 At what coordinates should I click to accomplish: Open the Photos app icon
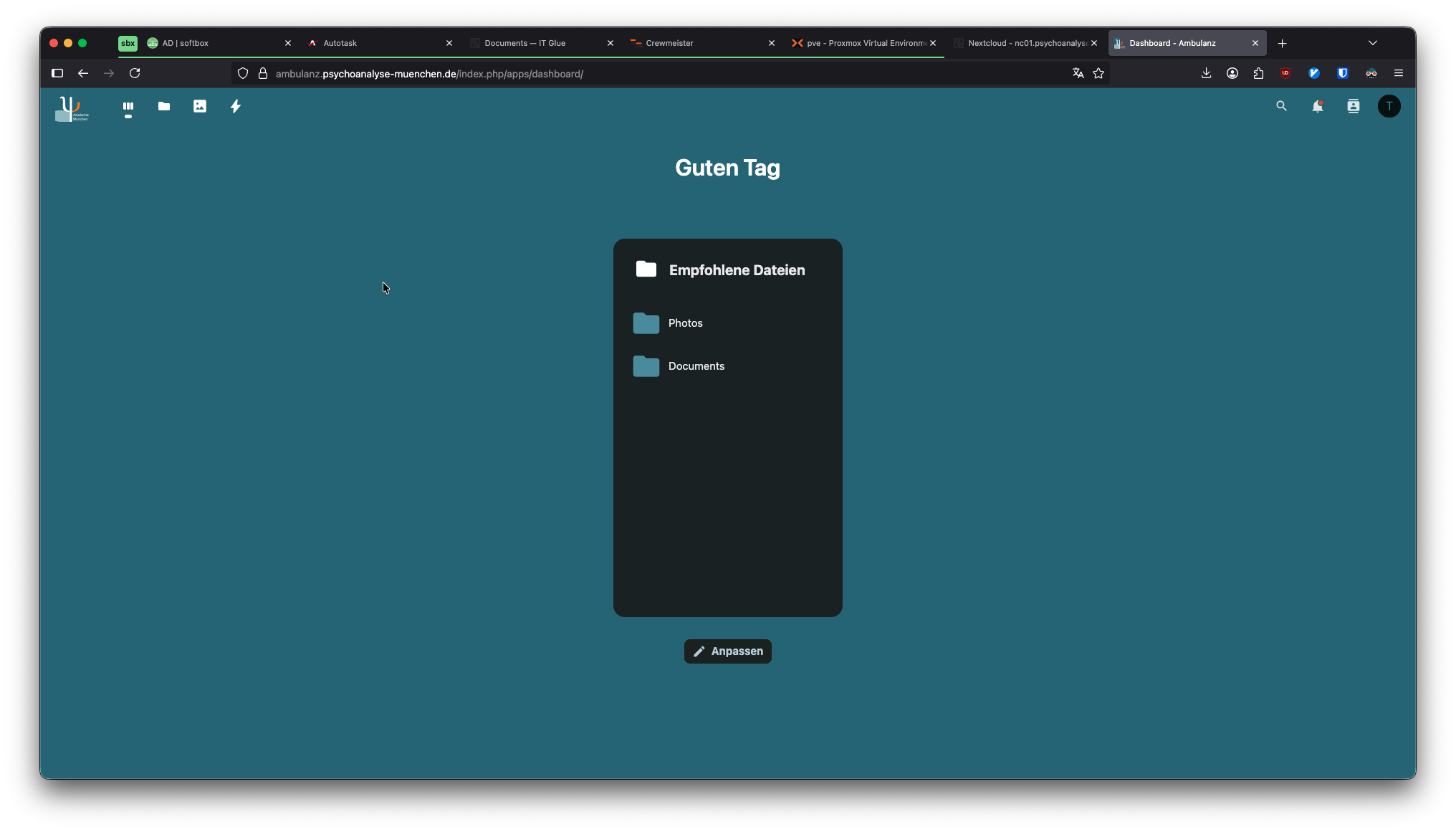point(200,106)
